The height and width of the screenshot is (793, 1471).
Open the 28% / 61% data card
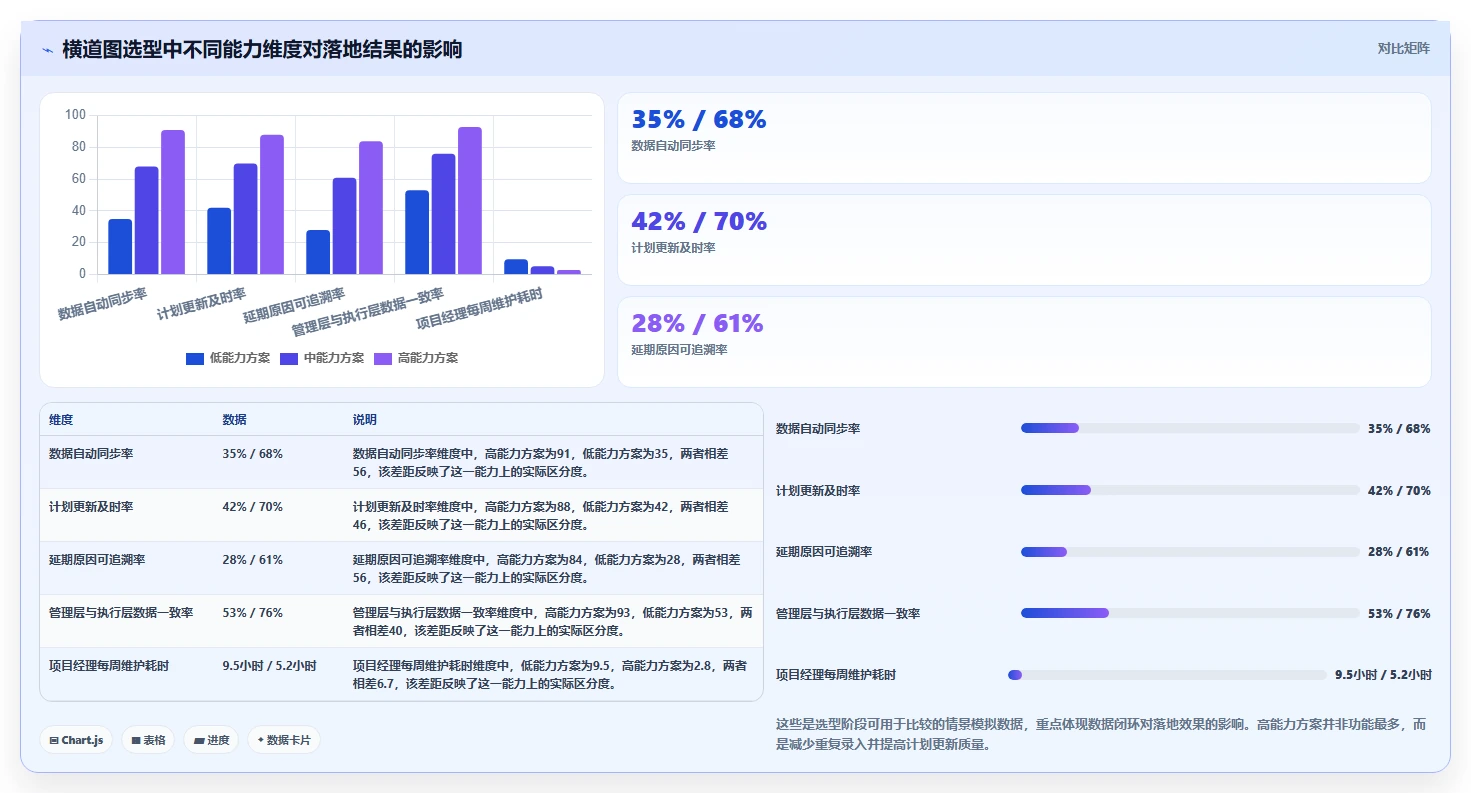1024,342
